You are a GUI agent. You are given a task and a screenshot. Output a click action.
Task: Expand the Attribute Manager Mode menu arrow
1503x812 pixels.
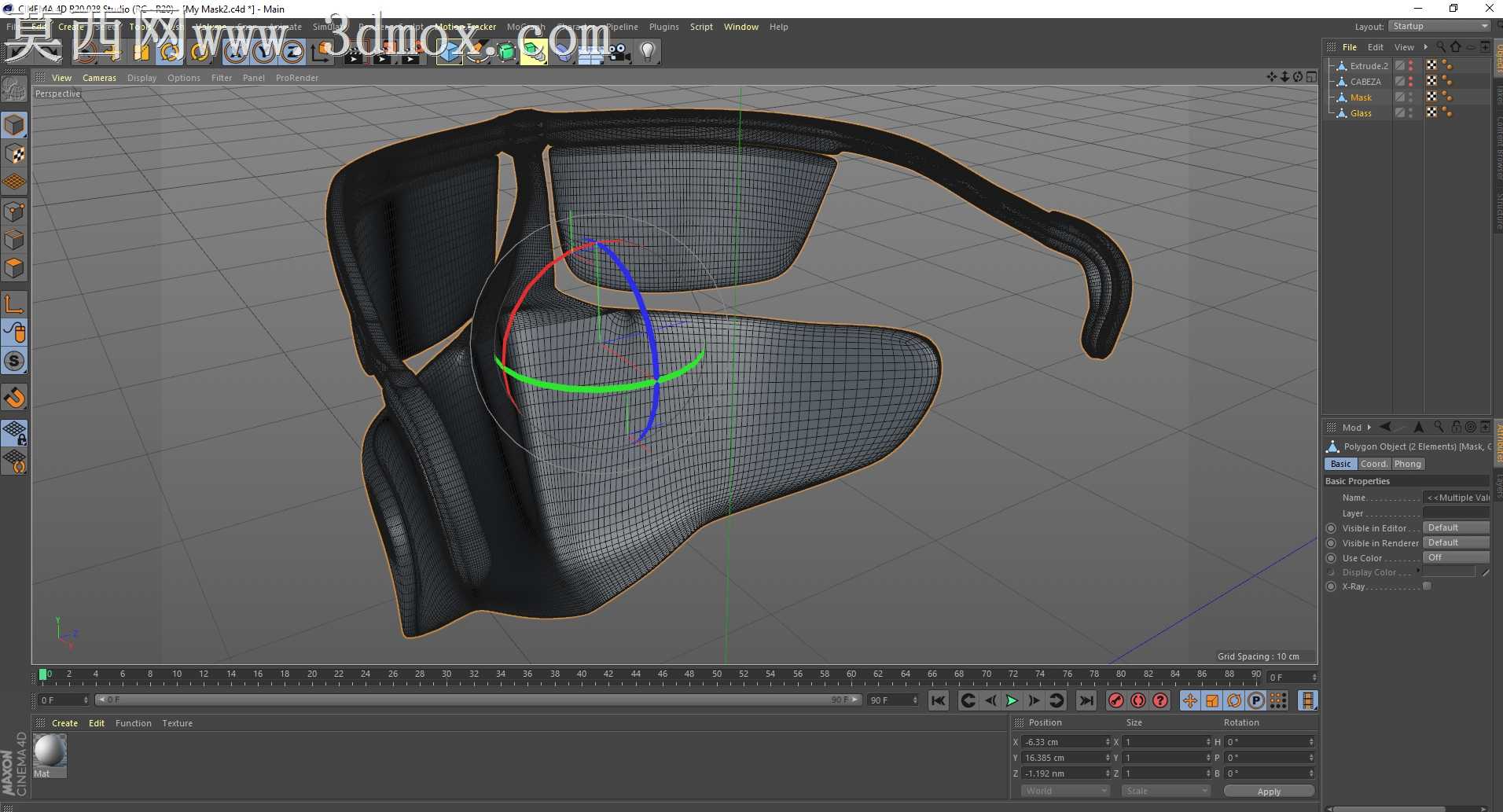1369,428
